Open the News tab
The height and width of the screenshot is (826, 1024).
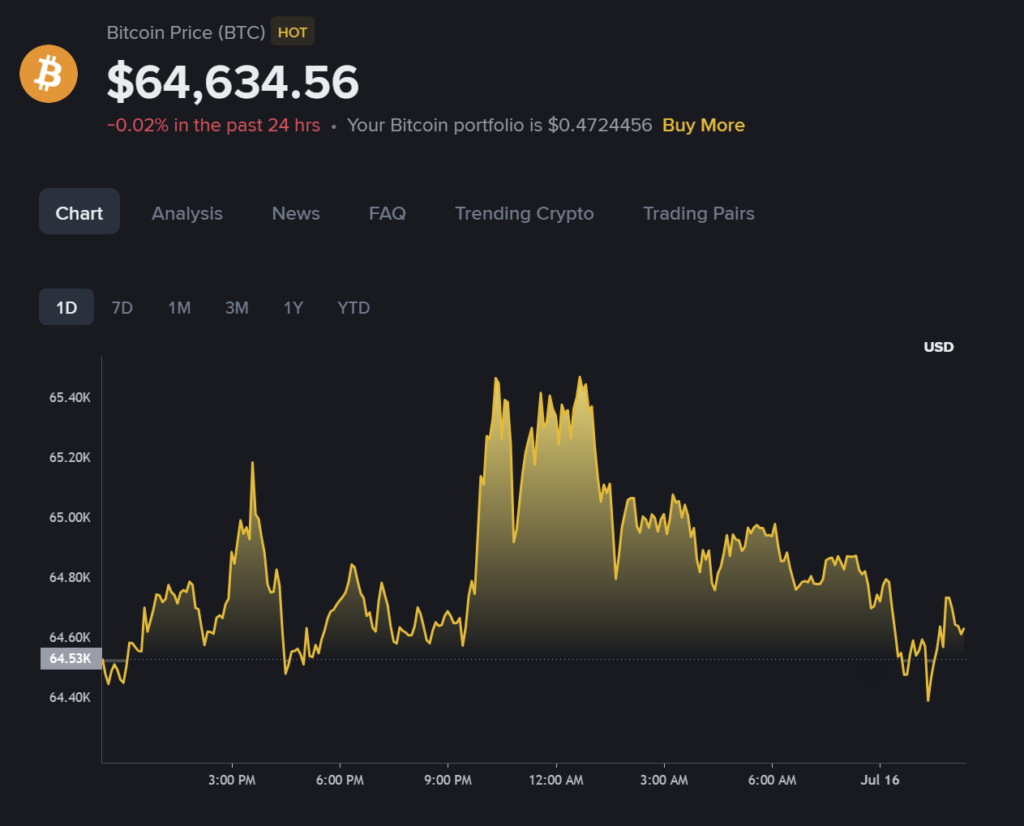point(296,214)
